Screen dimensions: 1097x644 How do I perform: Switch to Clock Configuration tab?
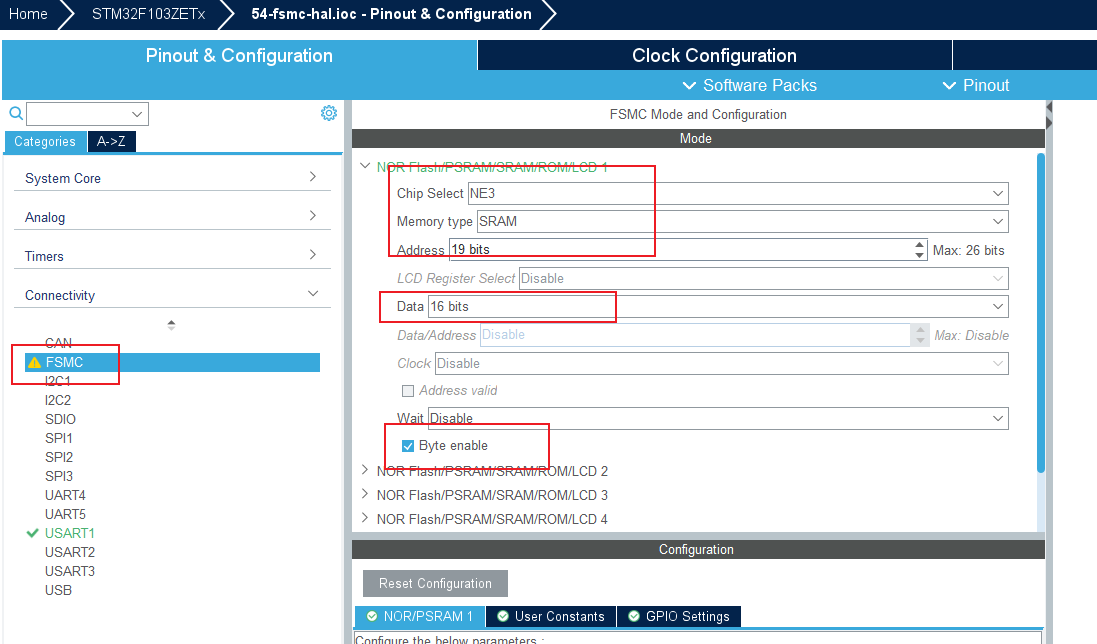(714, 55)
